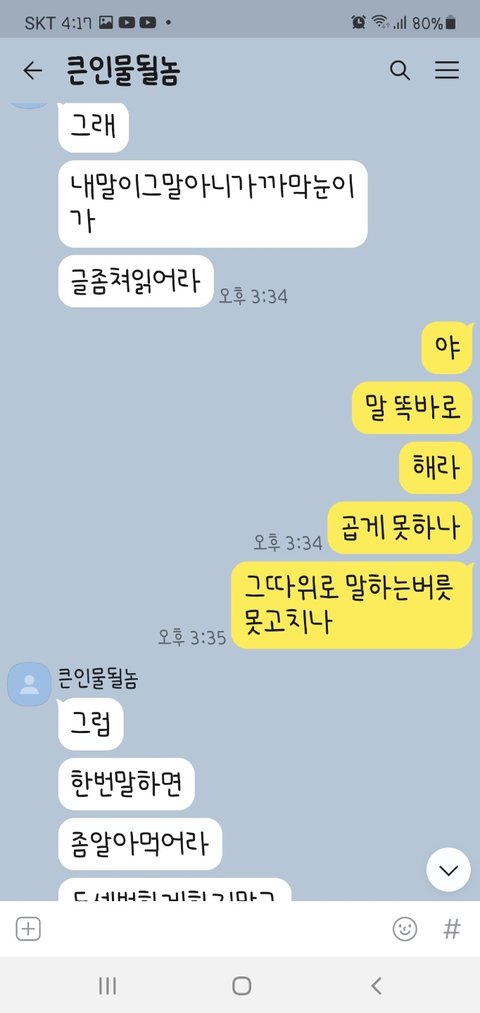Open the hamburger chat menu
480x1013 pixels.
pos(446,70)
